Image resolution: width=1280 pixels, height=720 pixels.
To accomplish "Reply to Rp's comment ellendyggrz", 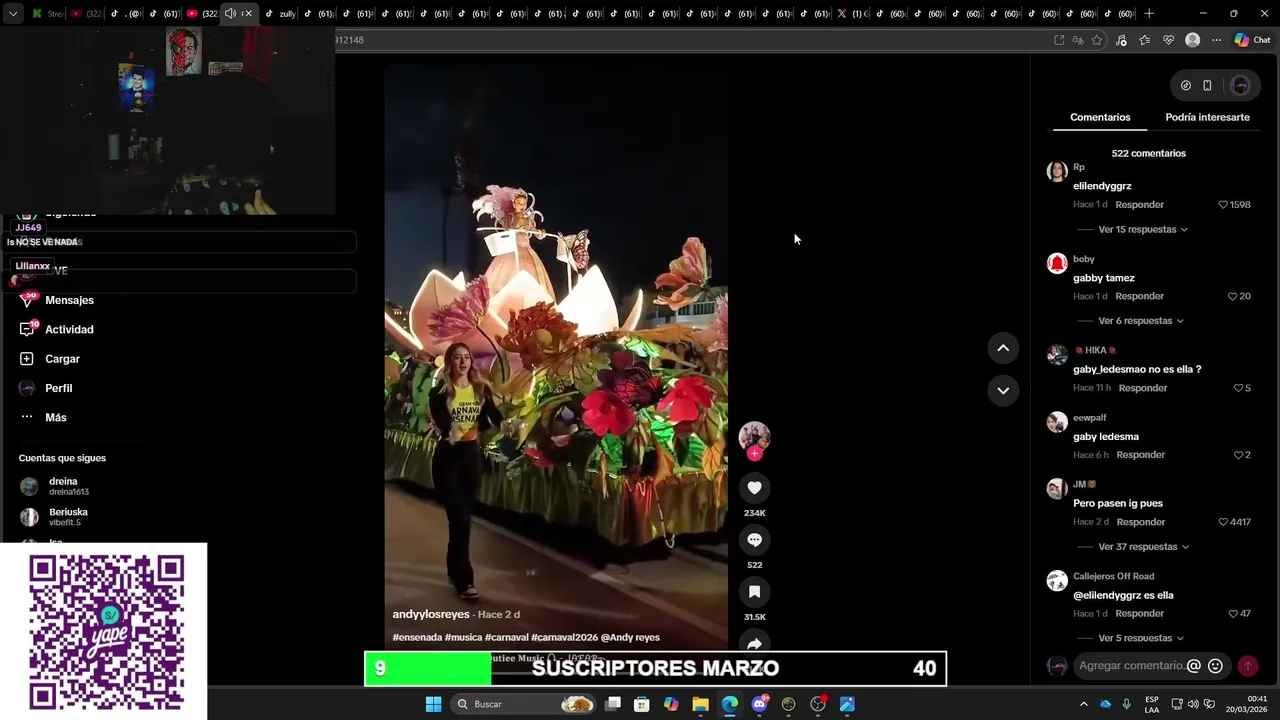I will click(1140, 205).
